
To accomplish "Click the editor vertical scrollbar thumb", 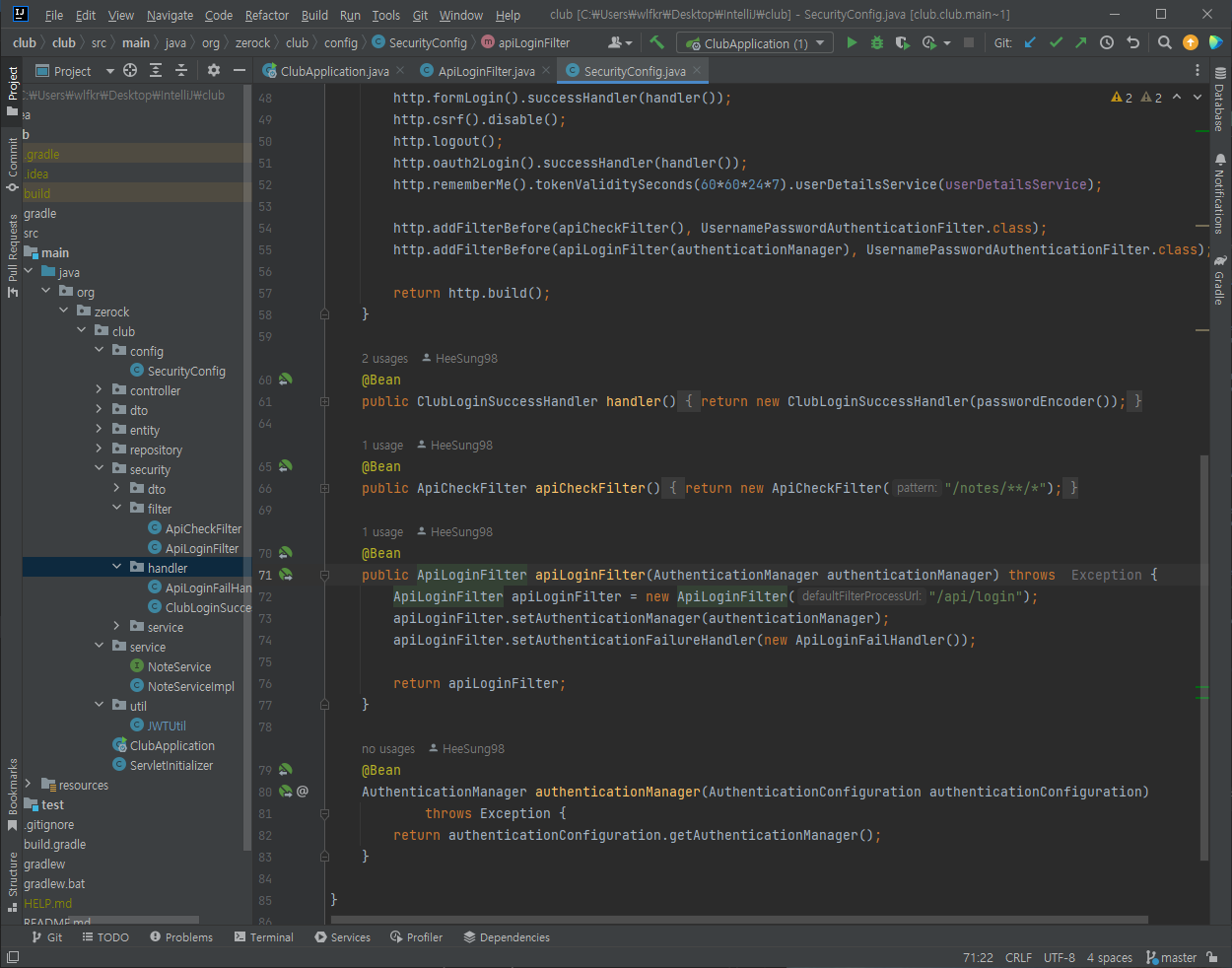I will 1203,657.
